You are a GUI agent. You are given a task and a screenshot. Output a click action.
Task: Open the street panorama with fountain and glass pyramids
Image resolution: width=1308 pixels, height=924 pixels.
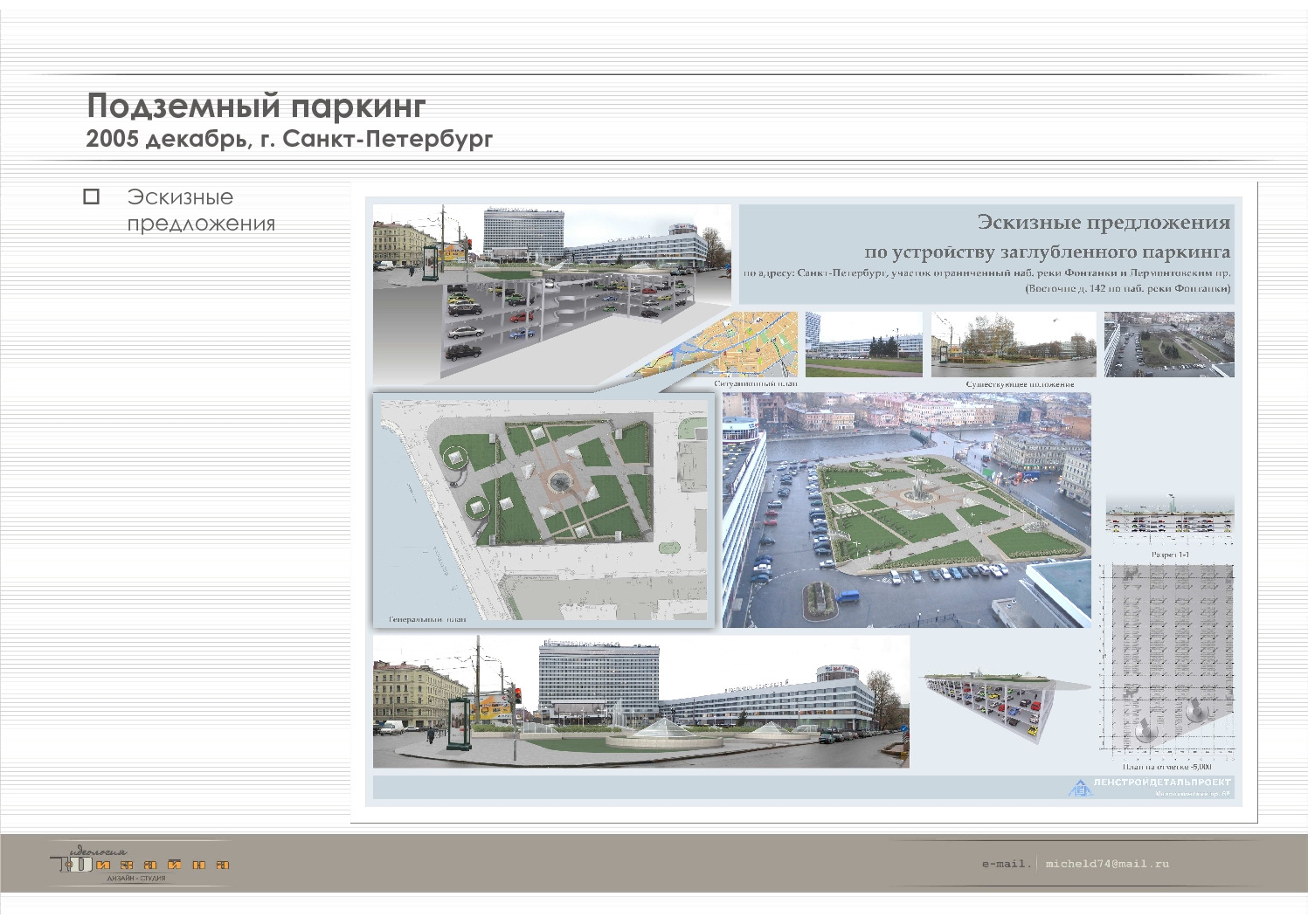point(641,701)
